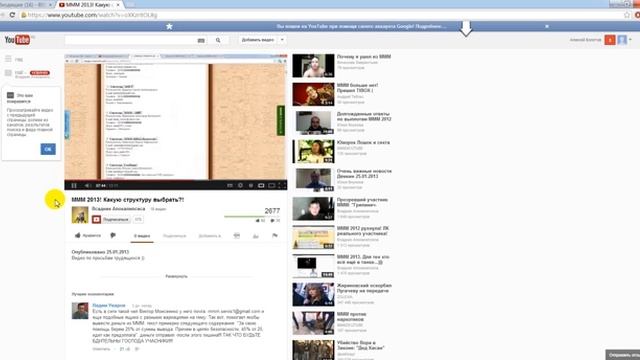Pause the video with the player pause button
Screen dimensions: 640x360
tap(74, 186)
